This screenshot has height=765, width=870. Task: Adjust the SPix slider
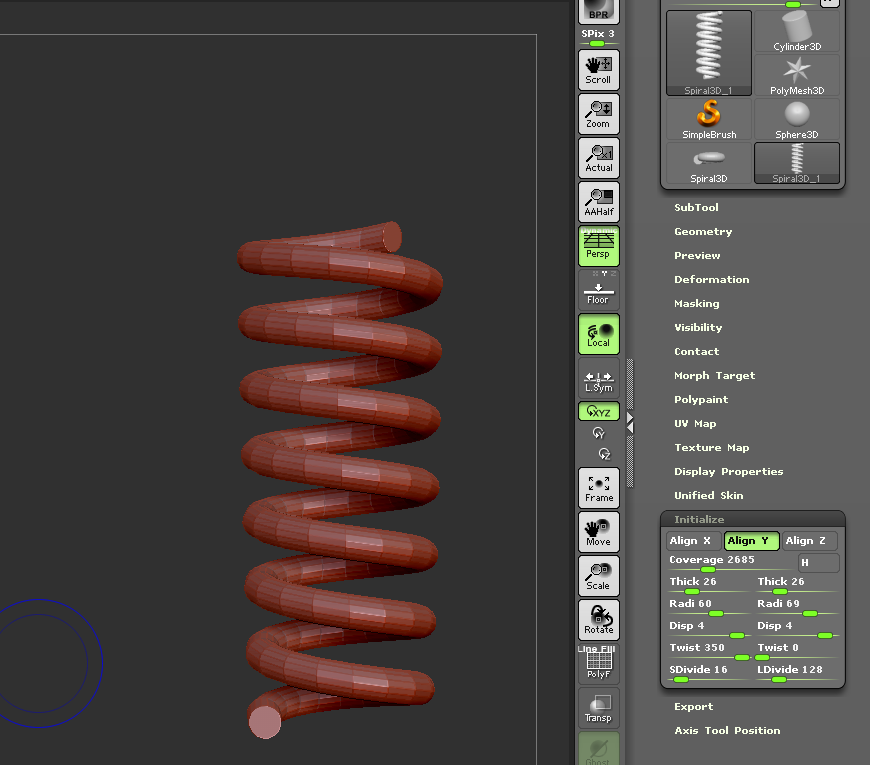pyautogui.click(x=598, y=38)
